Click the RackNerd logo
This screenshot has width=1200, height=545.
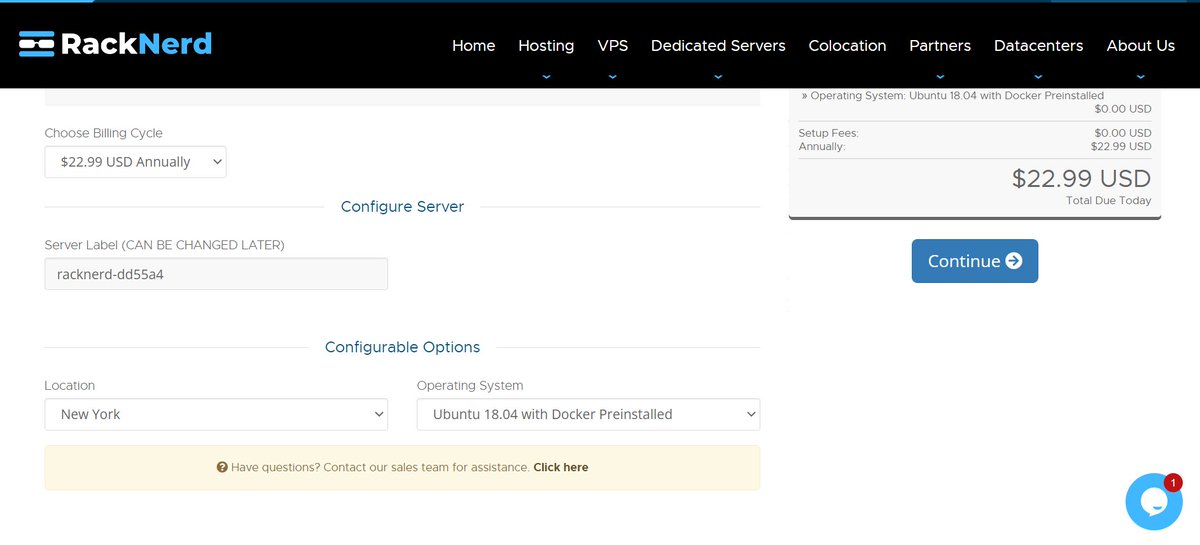[x=115, y=44]
